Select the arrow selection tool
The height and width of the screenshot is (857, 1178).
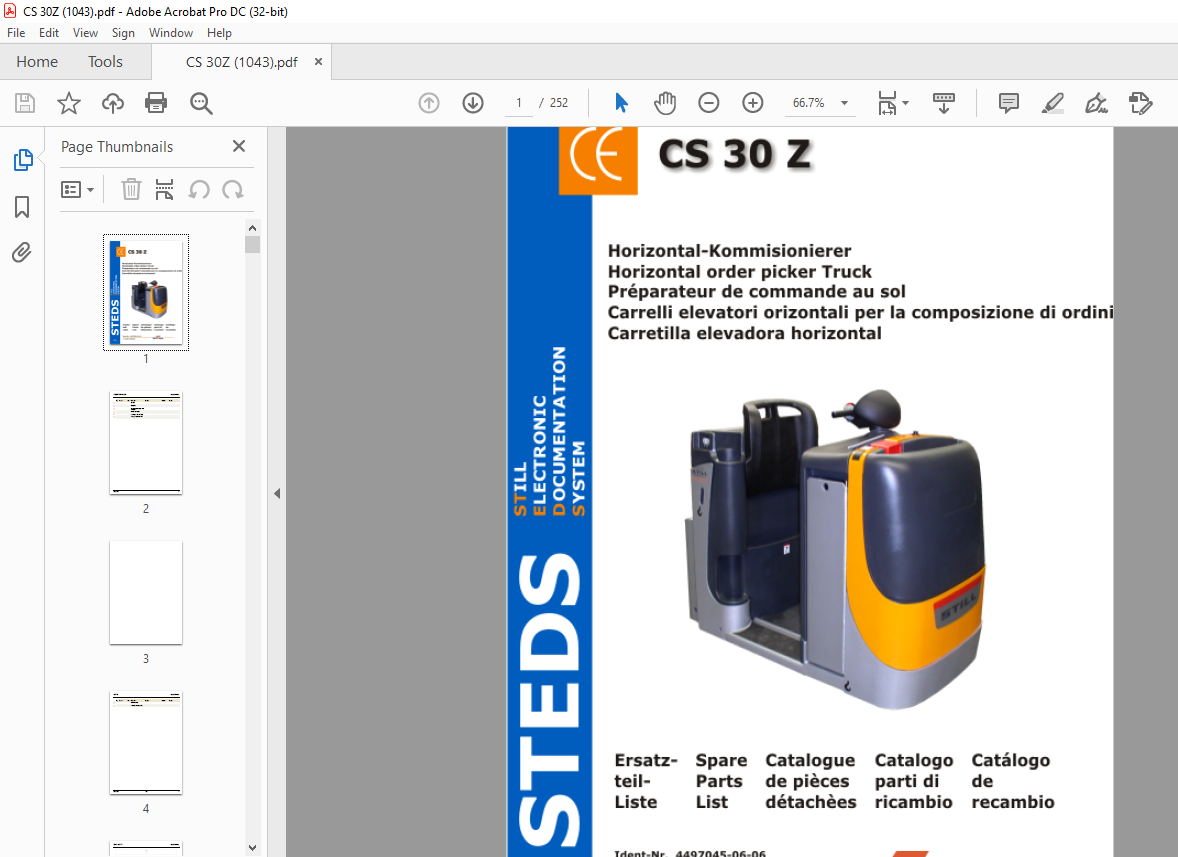[x=621, y=103]
